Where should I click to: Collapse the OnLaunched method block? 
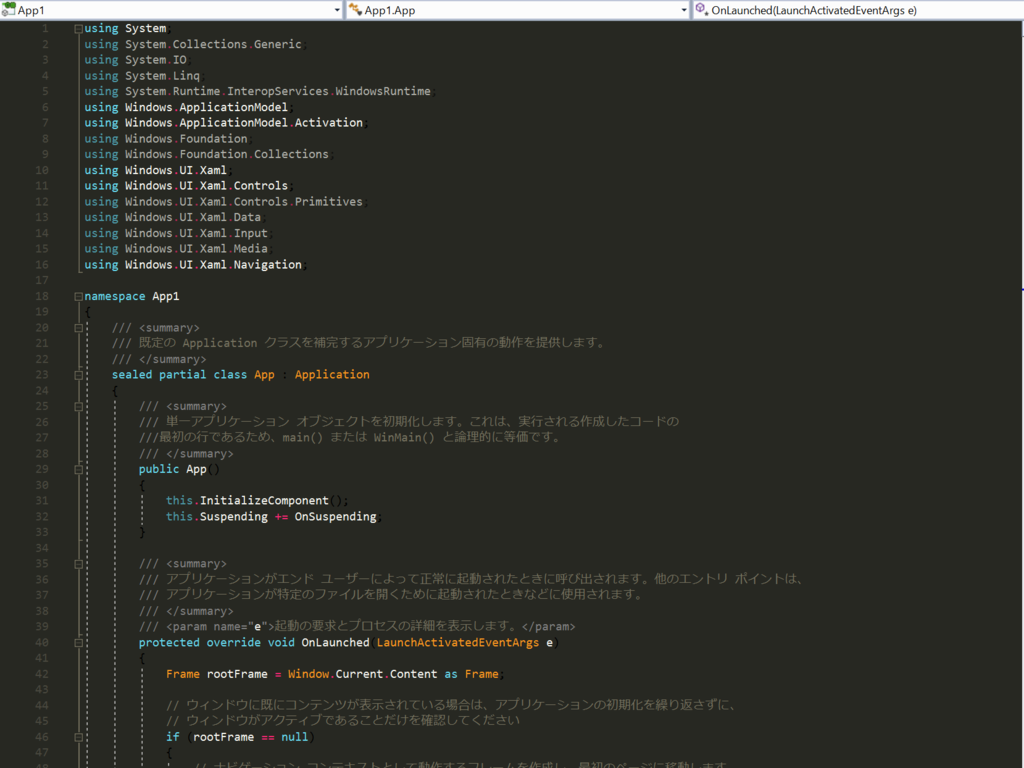pyautogui.click(x=78, y=643)
